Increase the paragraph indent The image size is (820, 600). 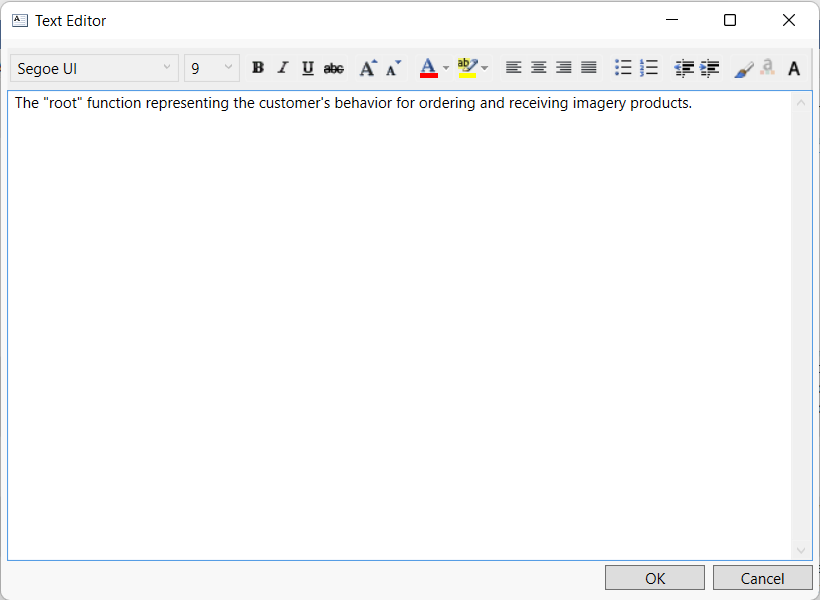point(710,68)
